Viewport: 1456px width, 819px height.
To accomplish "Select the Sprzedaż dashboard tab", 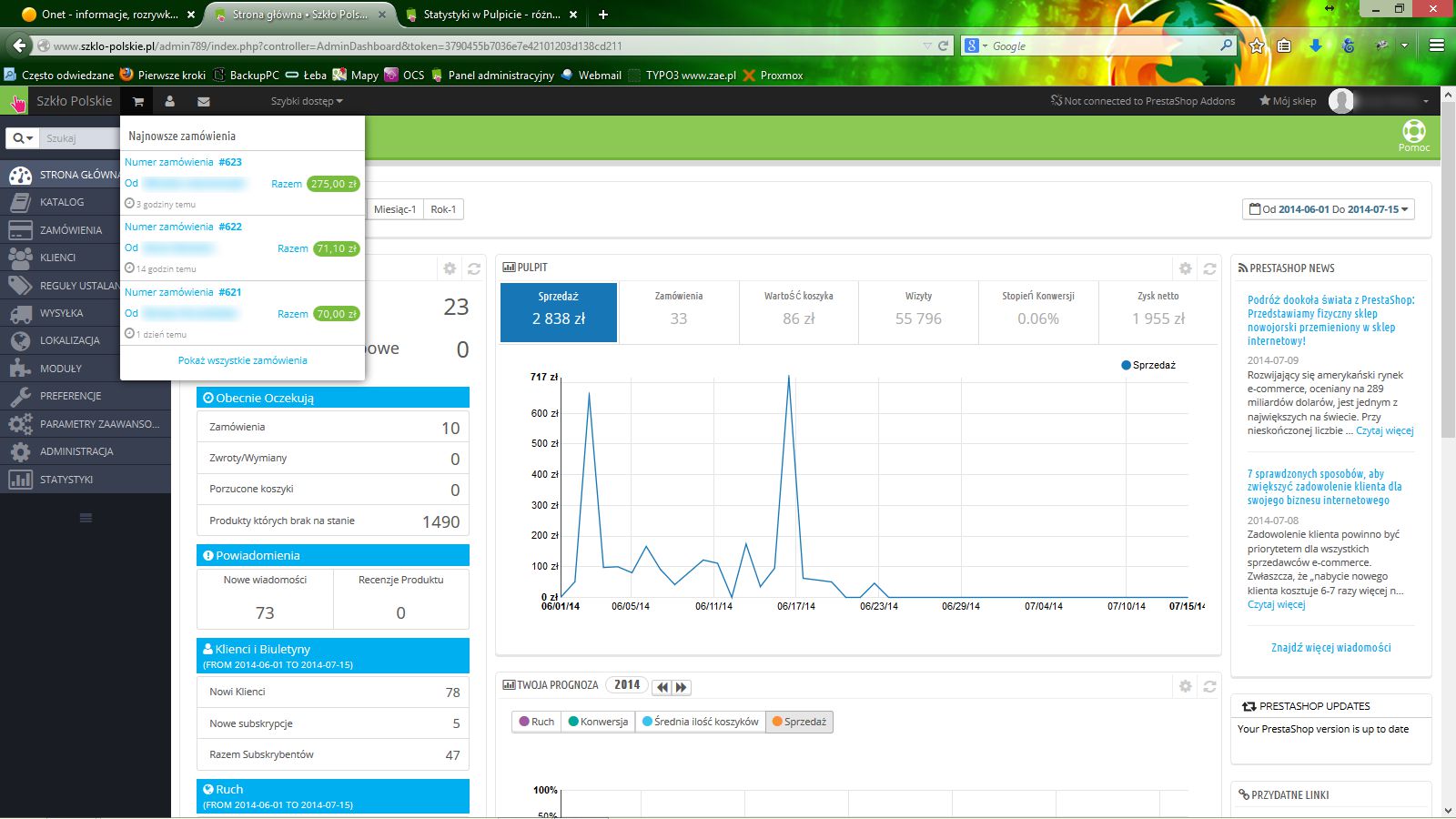I will click(x=559, y=312).
